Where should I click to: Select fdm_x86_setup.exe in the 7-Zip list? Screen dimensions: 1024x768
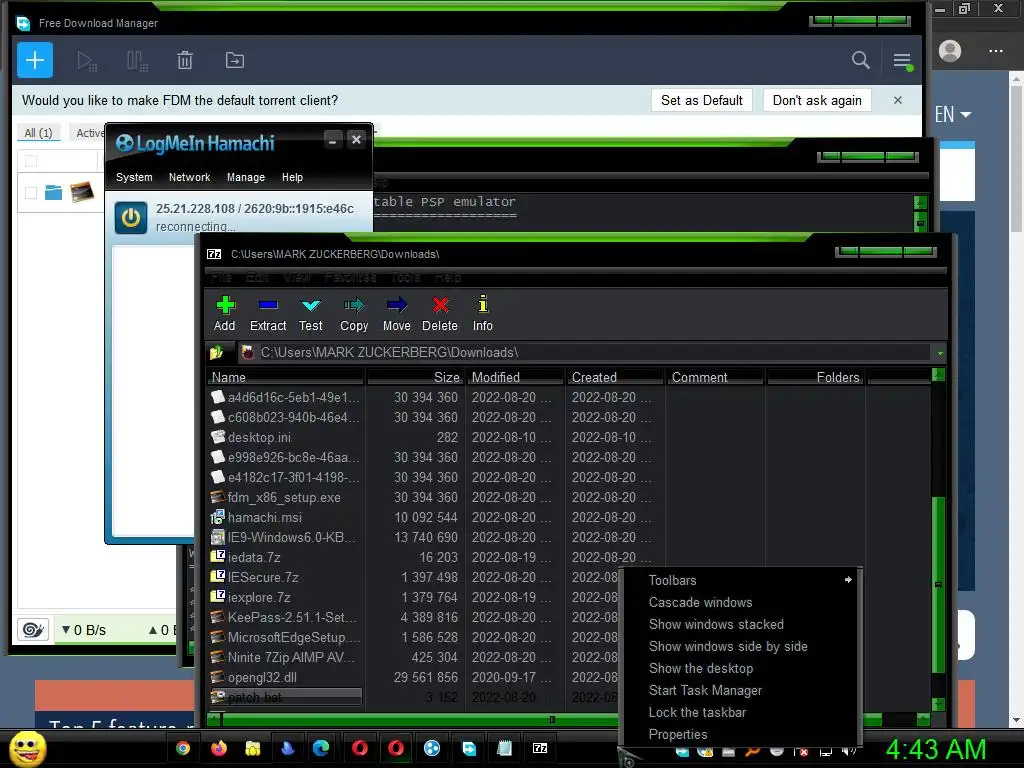284,497
